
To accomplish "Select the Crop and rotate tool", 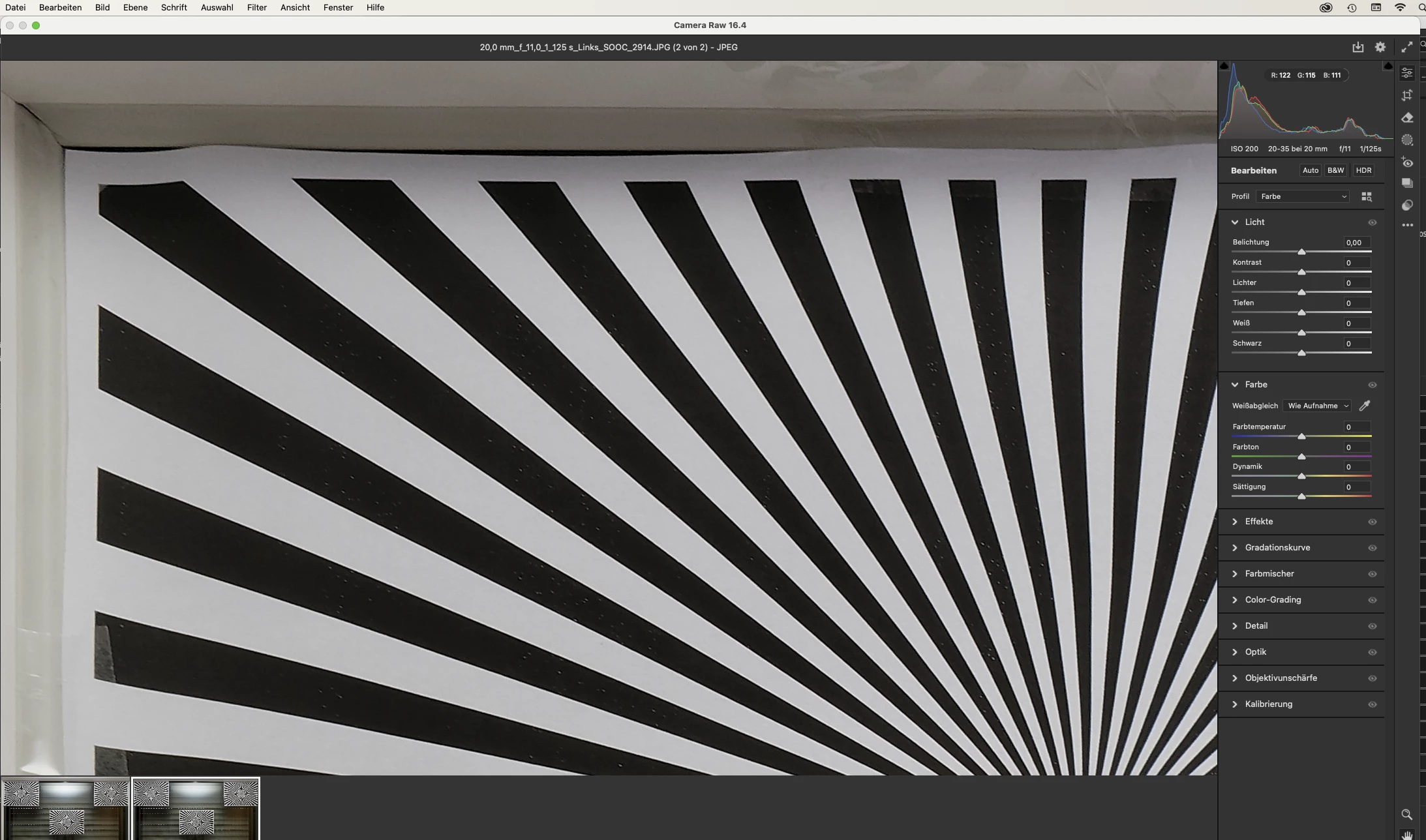I will click(x=1407, y=95).
